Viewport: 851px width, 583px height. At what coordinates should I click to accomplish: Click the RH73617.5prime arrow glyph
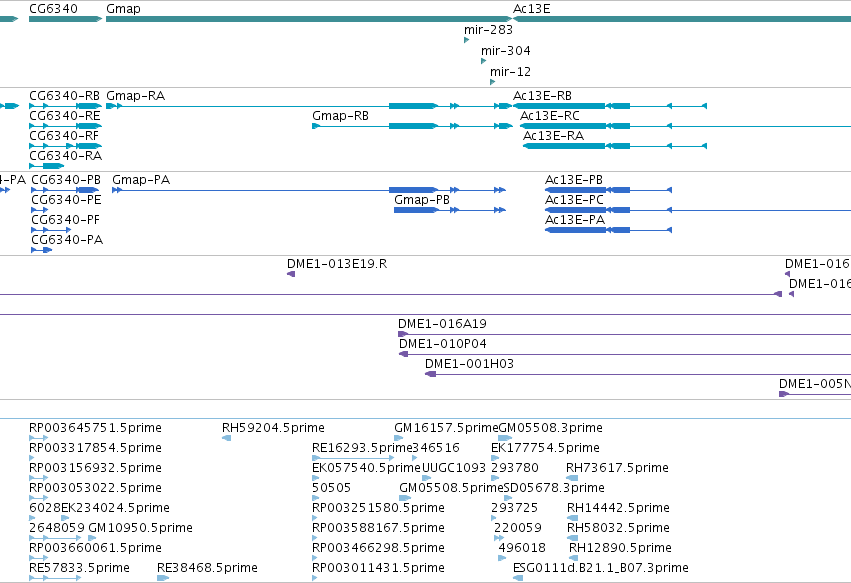tap(571, 478)
